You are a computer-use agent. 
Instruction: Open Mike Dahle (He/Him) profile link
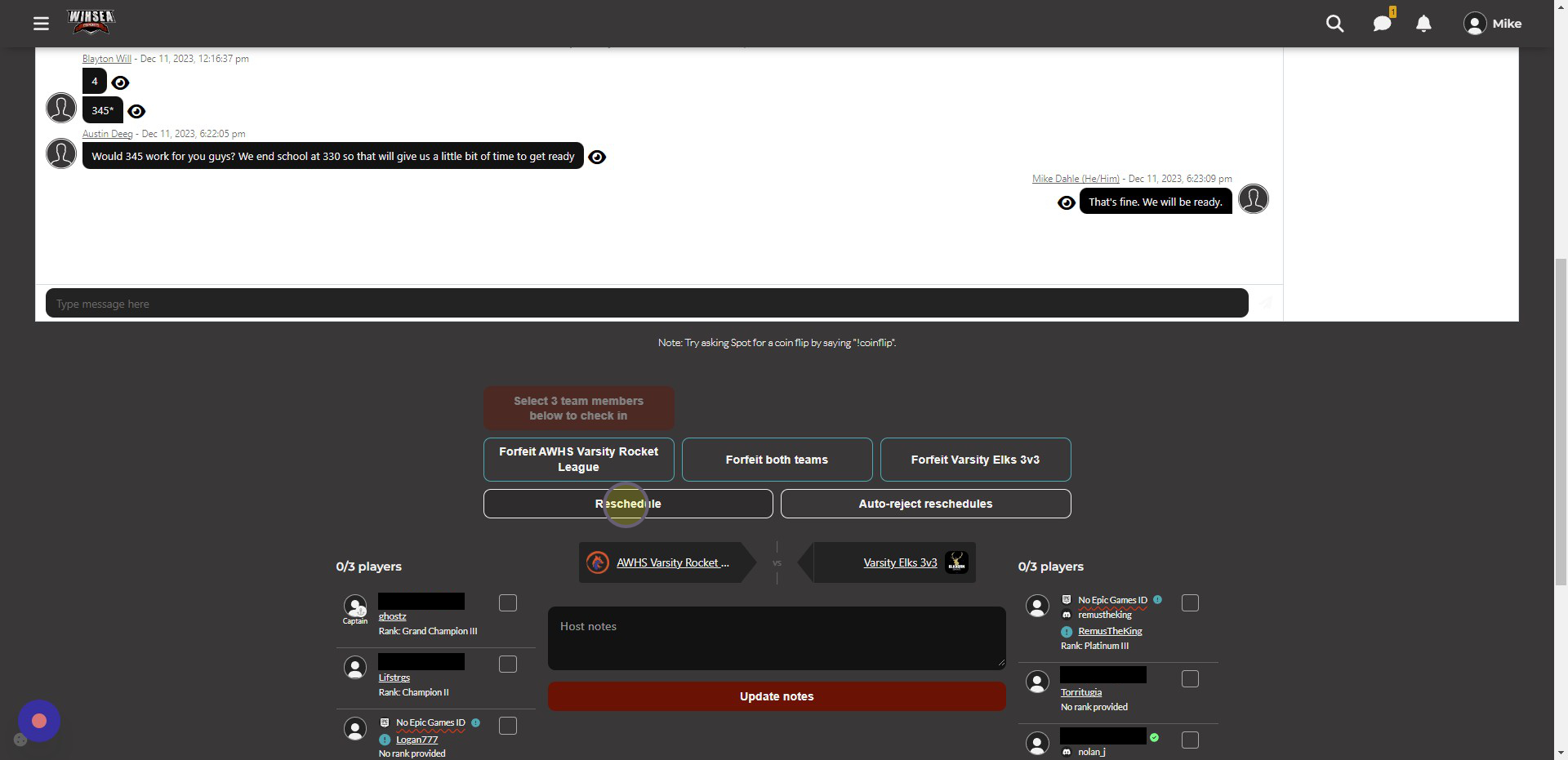pyautogui.click(x=1076, y=179)
